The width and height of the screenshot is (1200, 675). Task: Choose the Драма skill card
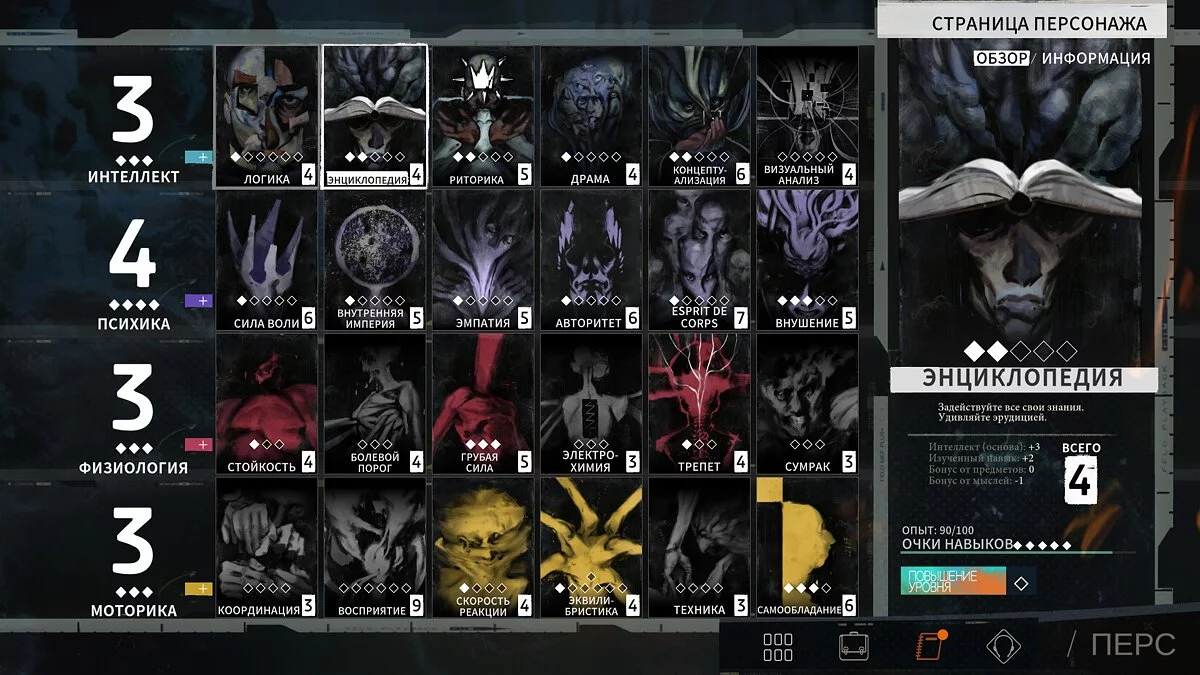point(591,116)
